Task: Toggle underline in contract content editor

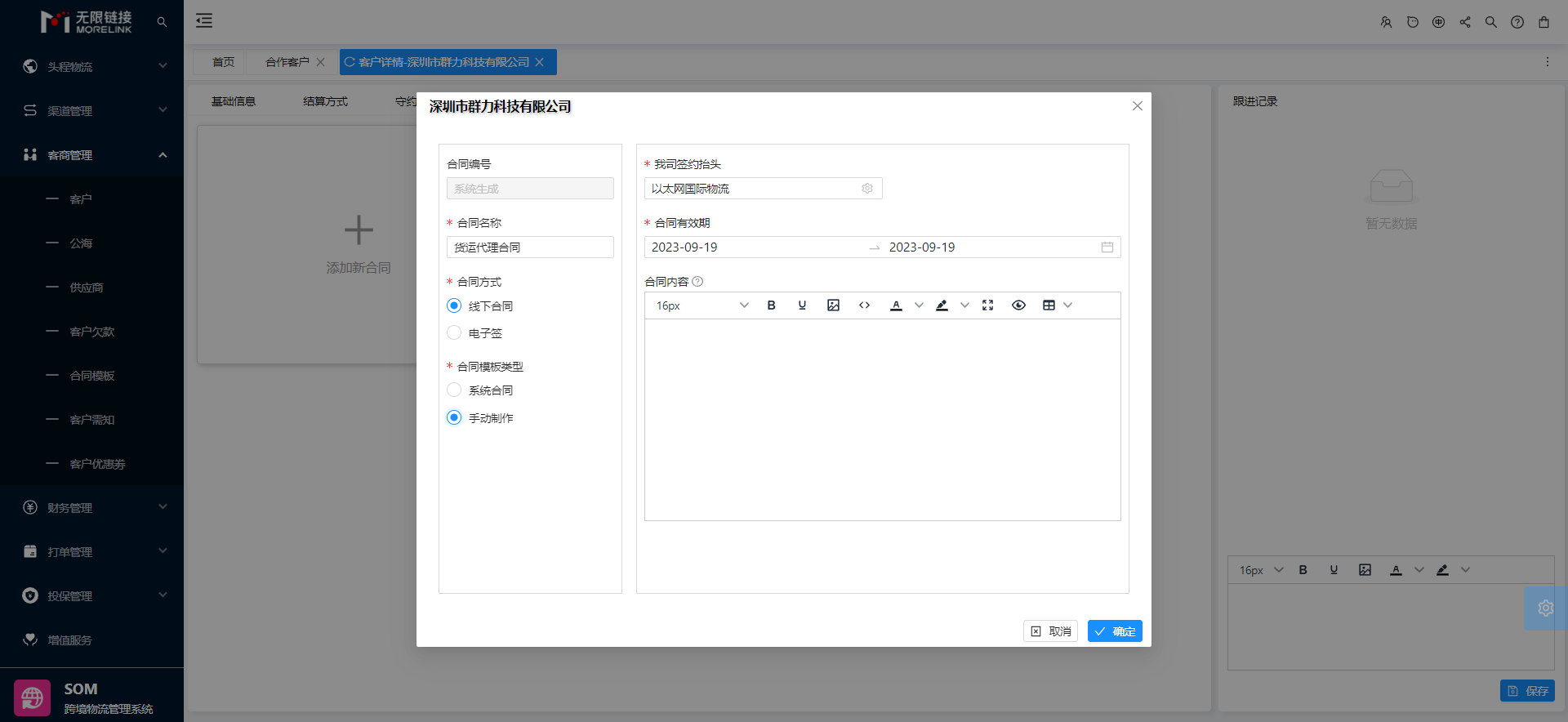Action: 802,305
